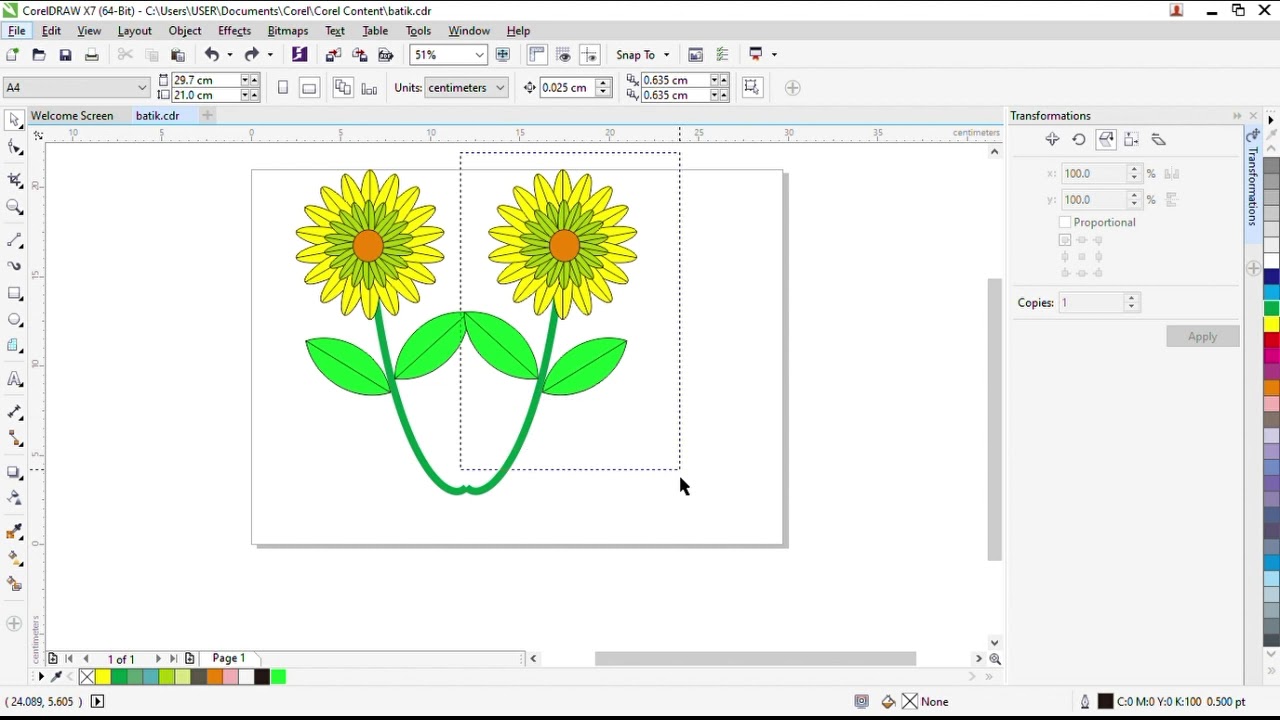This screenshot has height=720, width=1280.
Task: Enable the Proportional checkbox
Action: pos(1065,222)
